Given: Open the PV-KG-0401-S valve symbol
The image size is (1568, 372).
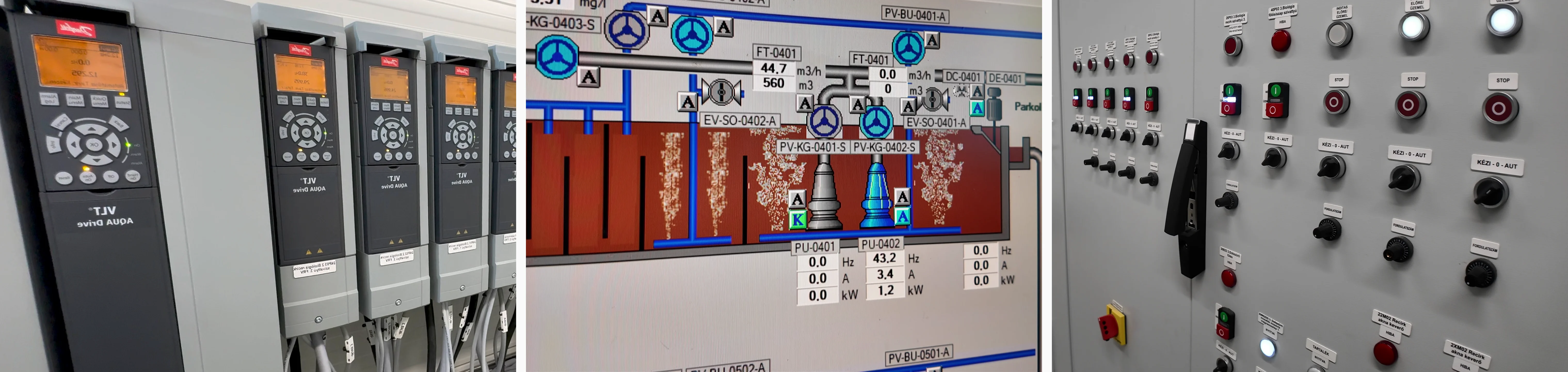Looking at the screenshot, I should 825,122.
